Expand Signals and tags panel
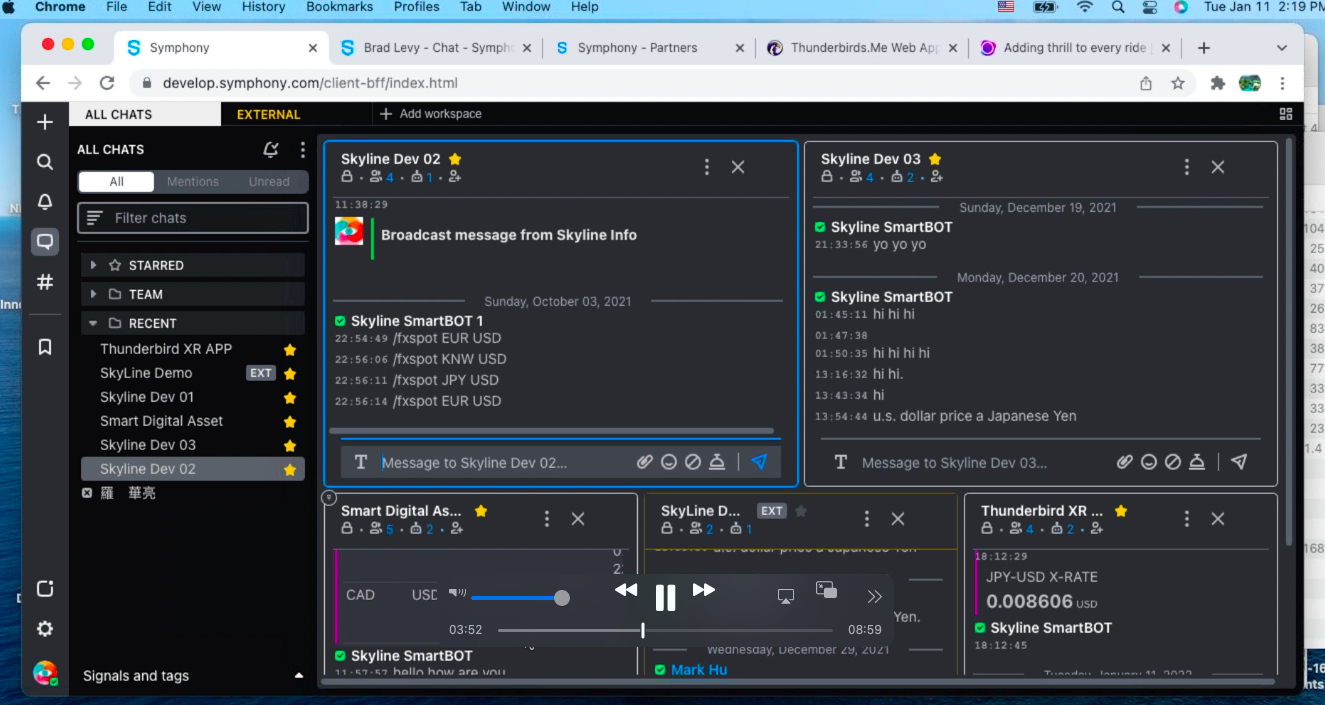The image size is (1325, 705). point(298,676)
